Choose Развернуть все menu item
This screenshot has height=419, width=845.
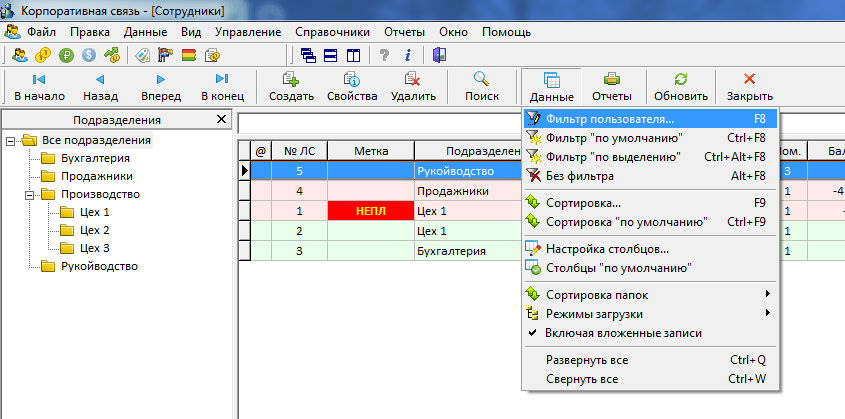coord(650,360)
